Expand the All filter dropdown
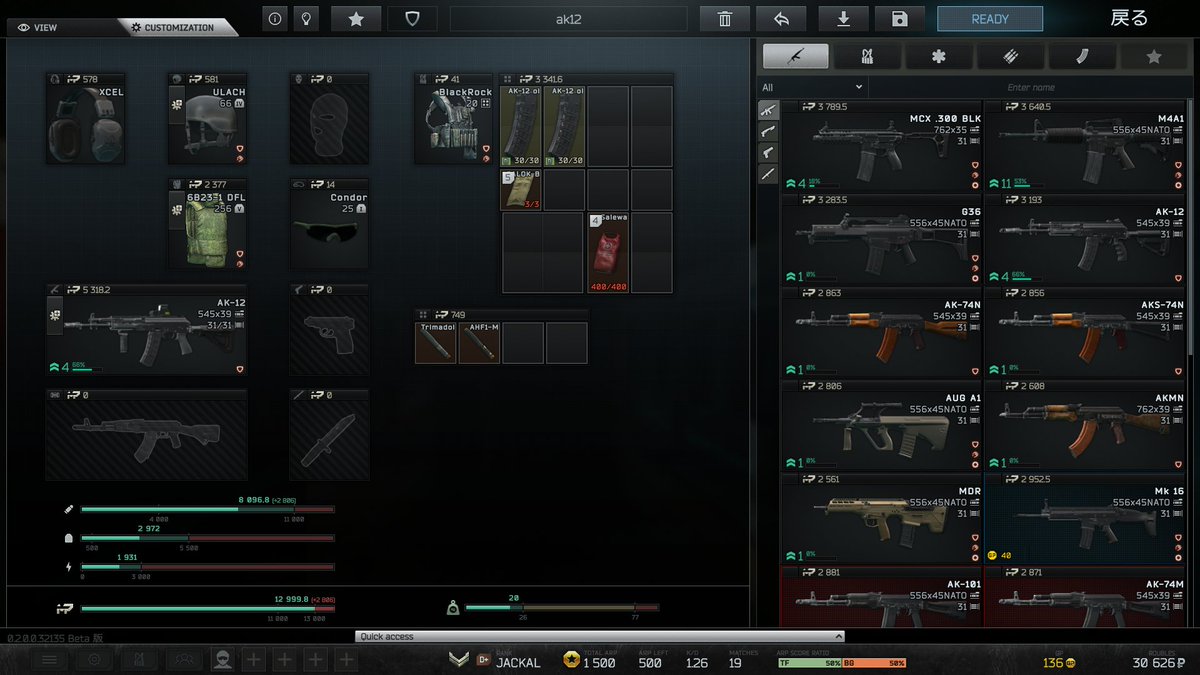1200x675 pixels. coord(811,88)
